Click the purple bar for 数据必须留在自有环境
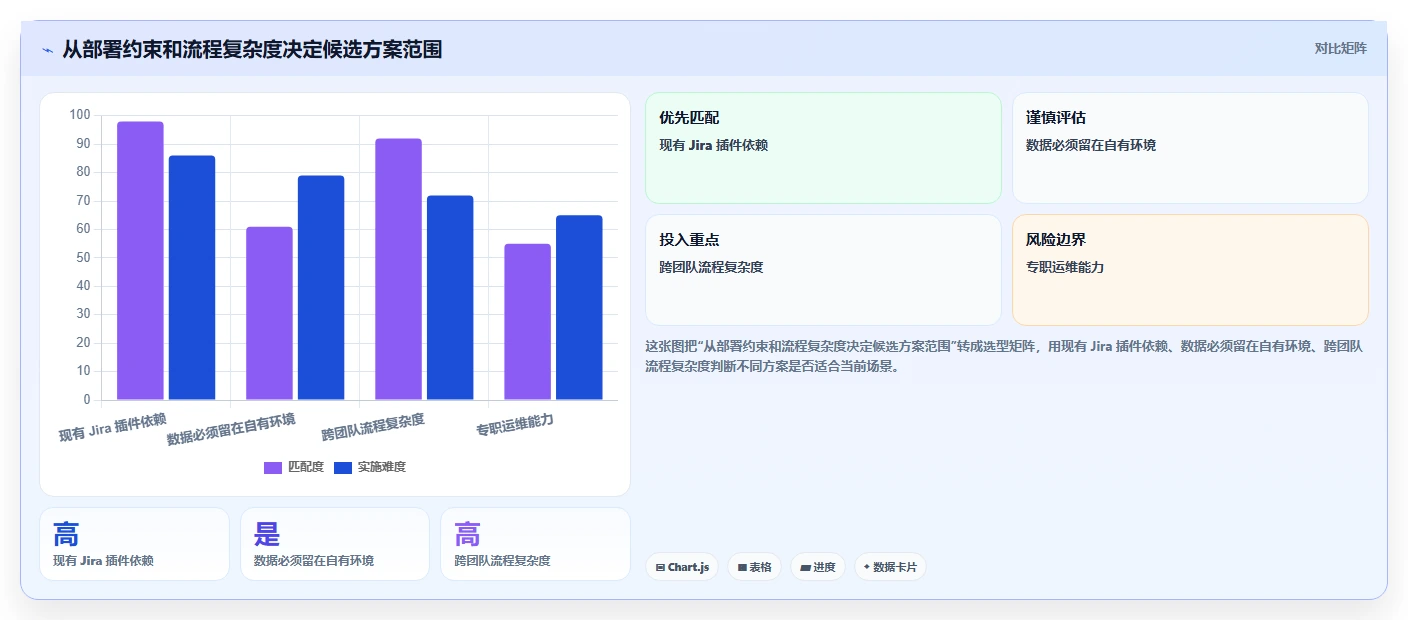Viewport: 1408px width, 620px height. 269,313
